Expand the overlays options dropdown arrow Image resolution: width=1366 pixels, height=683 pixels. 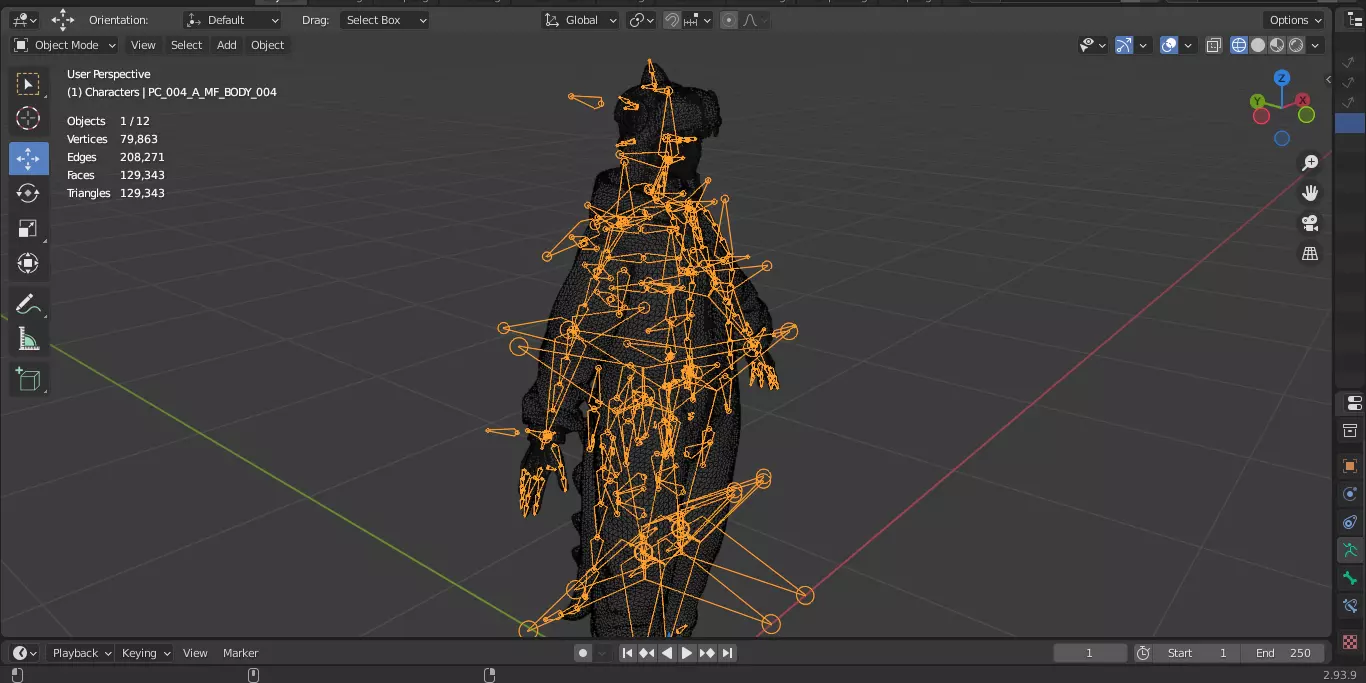[x=1188, y=45]
